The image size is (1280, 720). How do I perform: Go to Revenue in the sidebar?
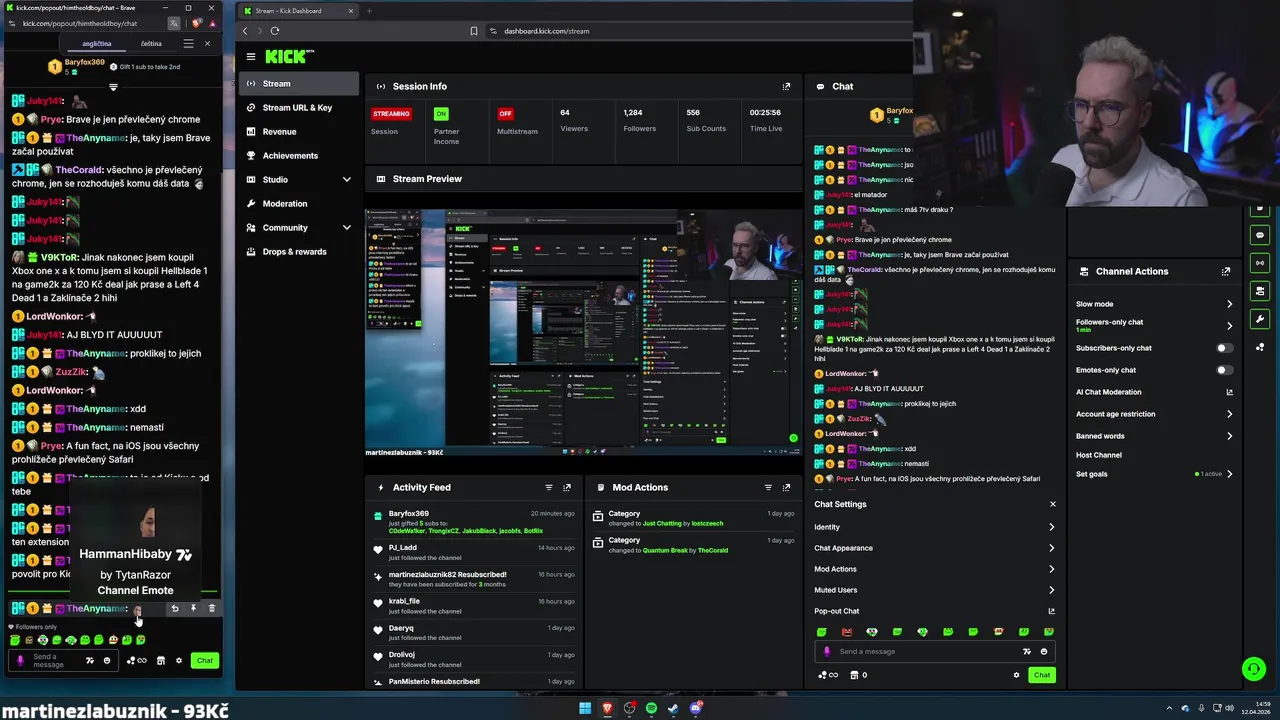(299, 132)
